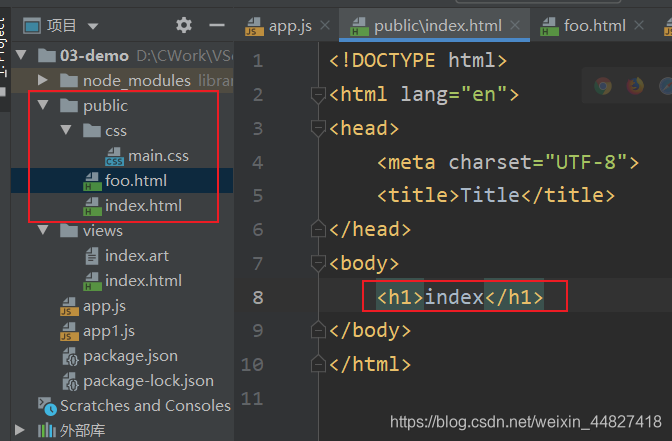The height and width of the screenshot is (441, 672).
Task: Select the public folder icon
Action: (69, 105)
